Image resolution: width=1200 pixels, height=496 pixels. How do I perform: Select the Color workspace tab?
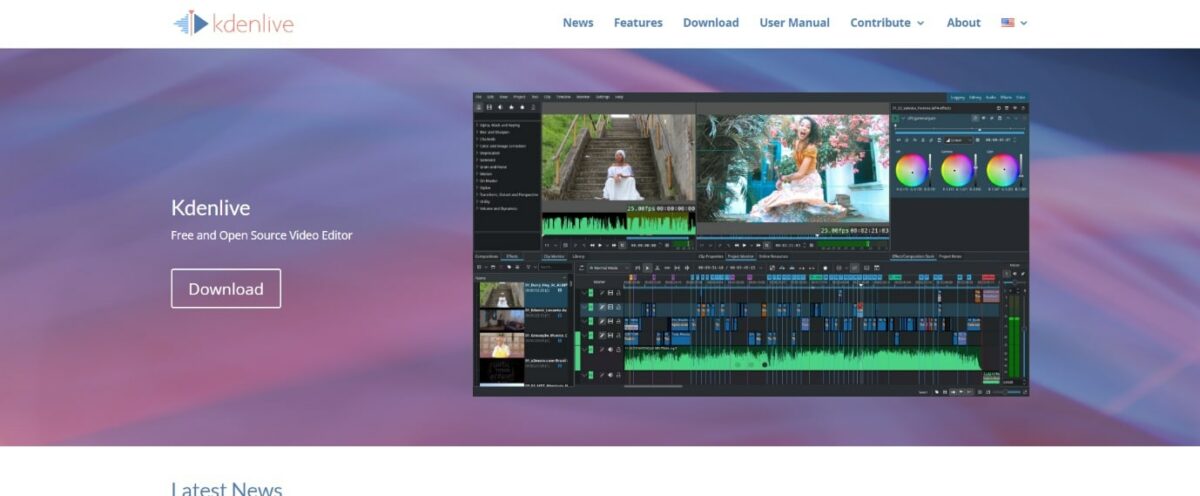pyautogui.click(x=1020, y=97)
